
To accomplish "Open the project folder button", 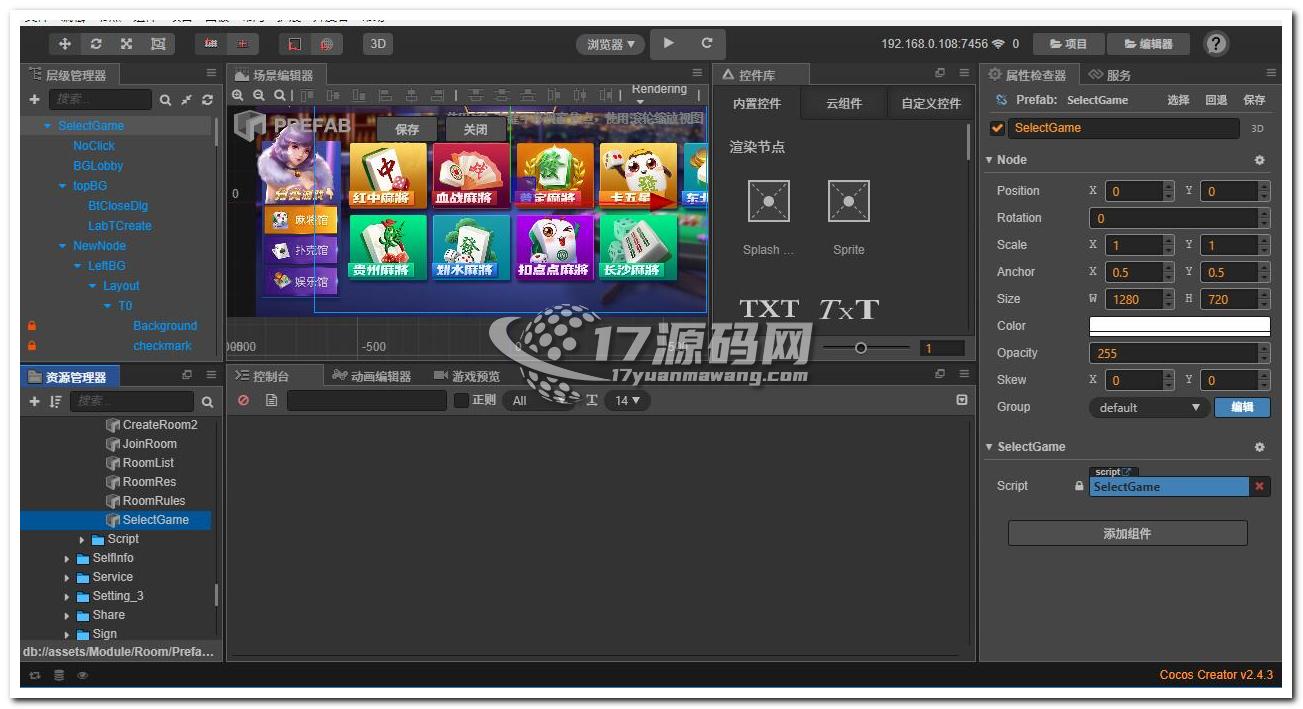I will 1067,44.
